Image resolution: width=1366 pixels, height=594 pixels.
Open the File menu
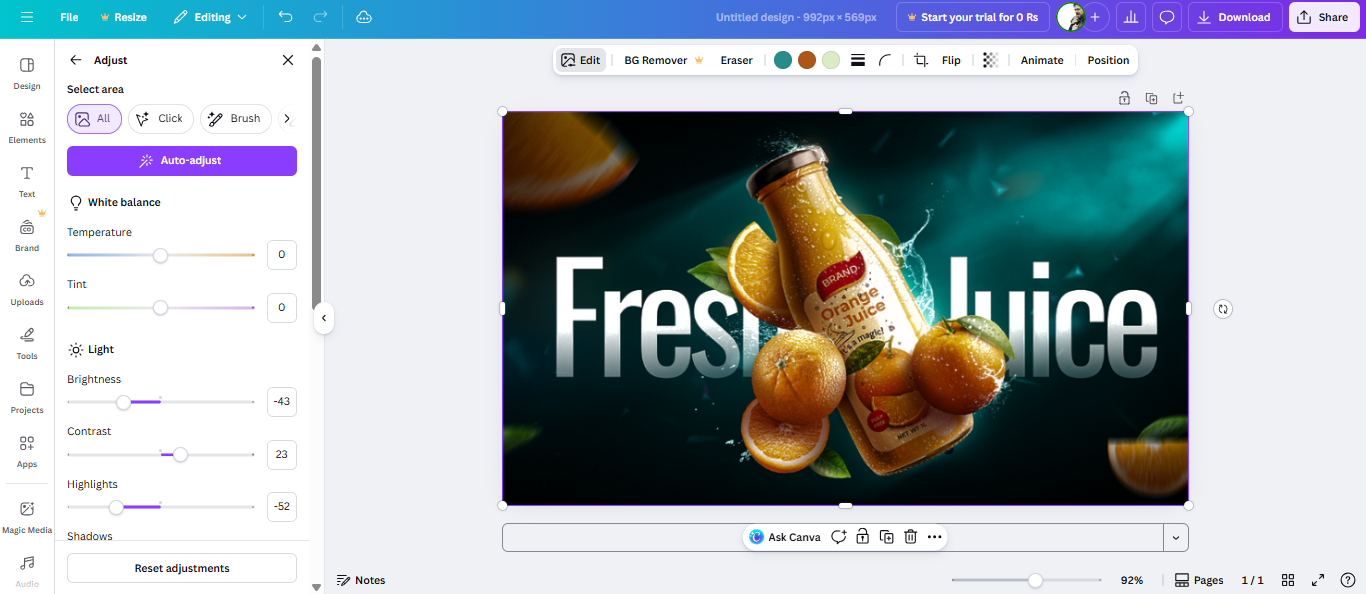[x=68, y=17]
